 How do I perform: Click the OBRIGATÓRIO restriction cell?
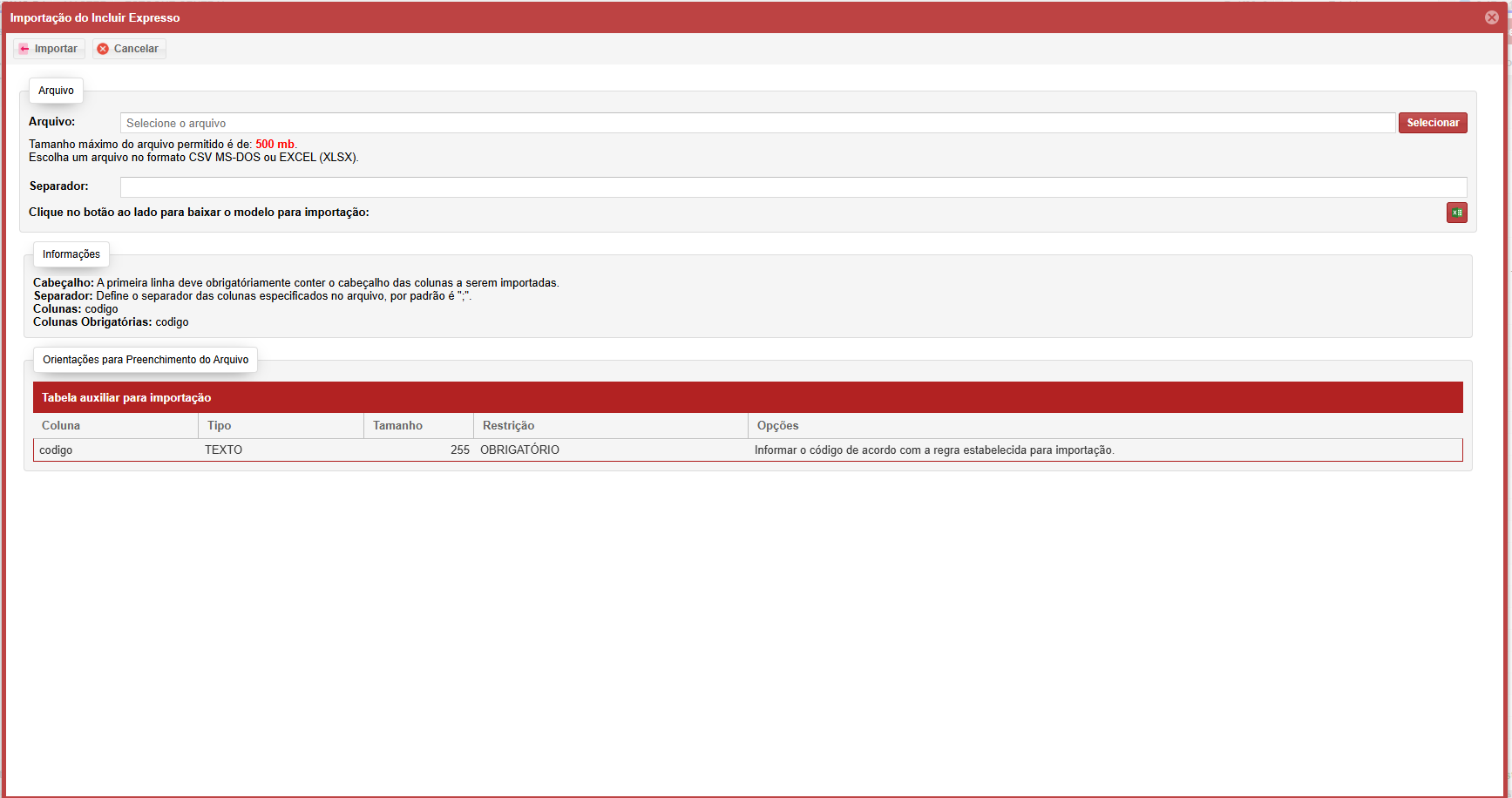tap(519, 450)
